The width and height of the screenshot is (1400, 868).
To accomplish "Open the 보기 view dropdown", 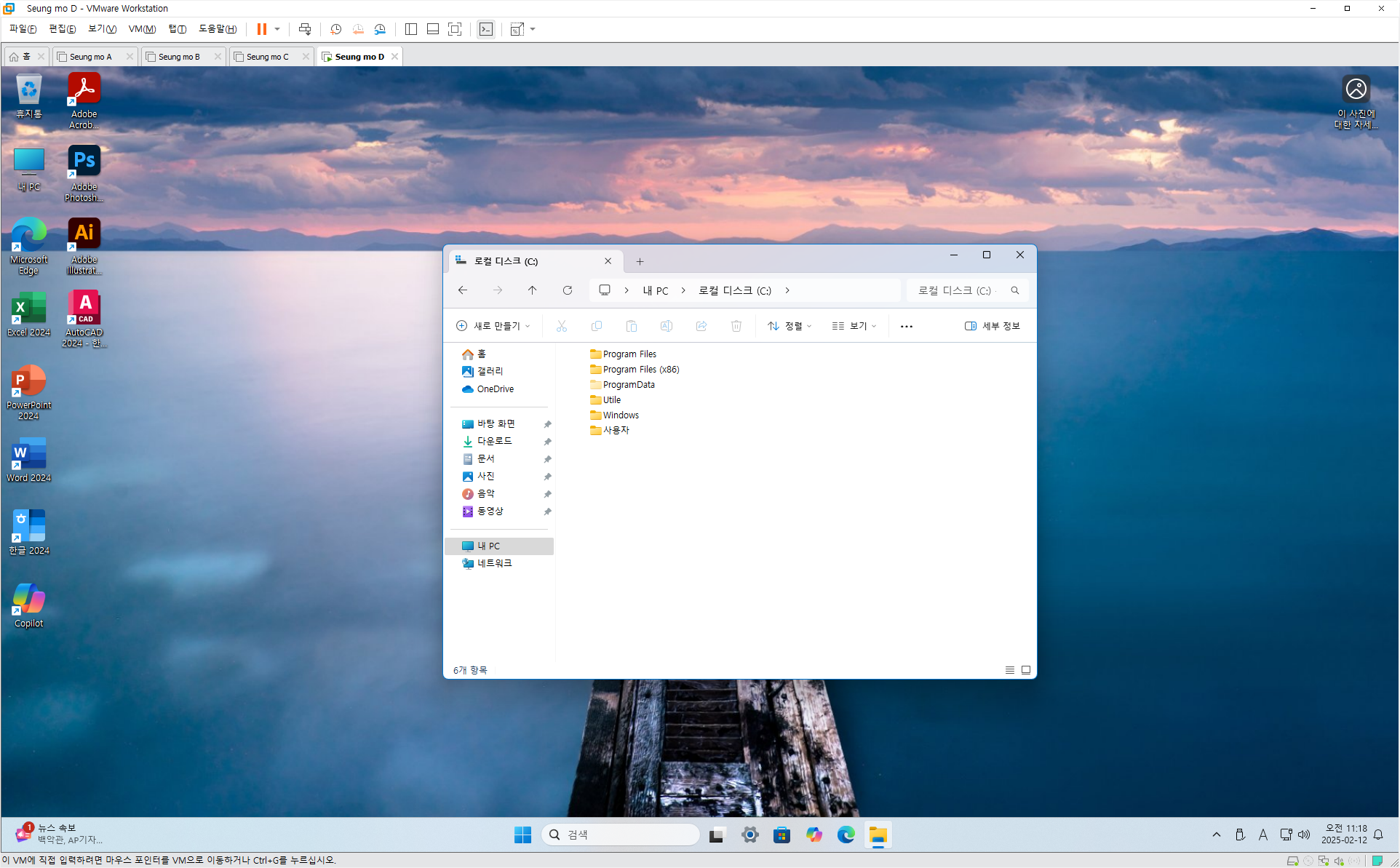I will (854, 326).
